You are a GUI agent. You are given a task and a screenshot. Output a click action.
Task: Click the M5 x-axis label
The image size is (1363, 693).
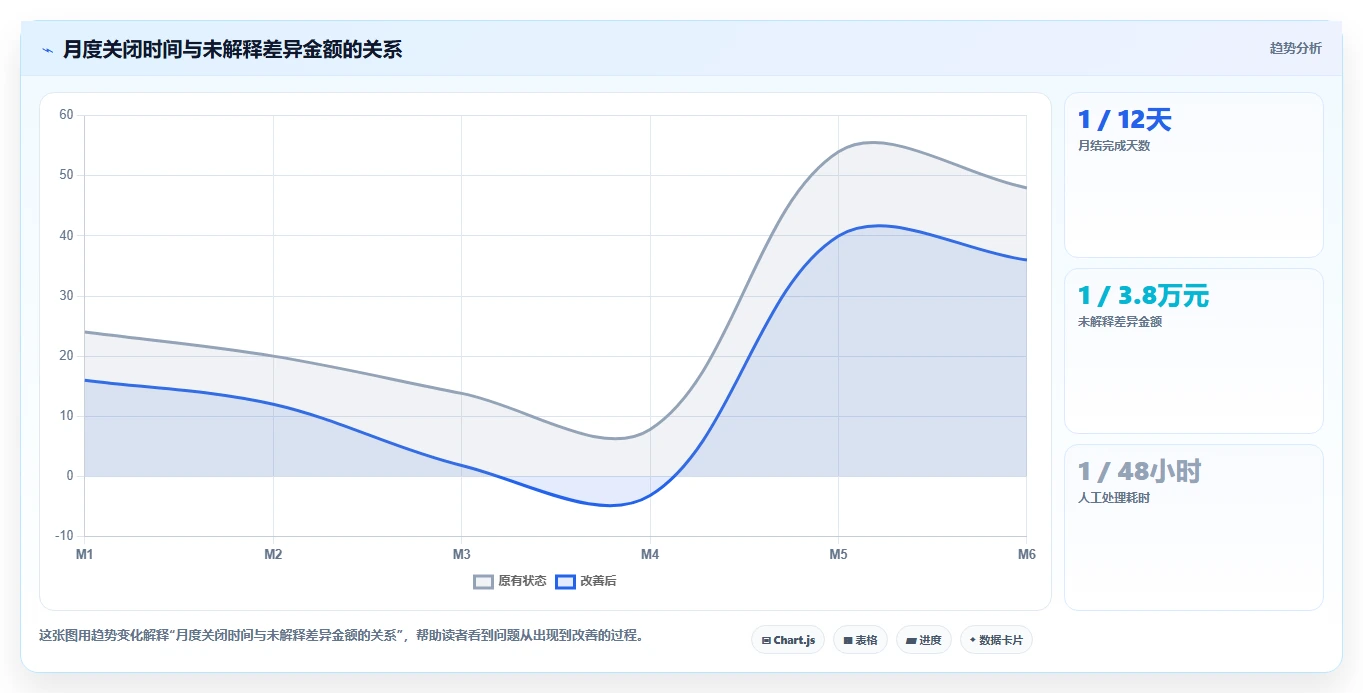point(838,554)
